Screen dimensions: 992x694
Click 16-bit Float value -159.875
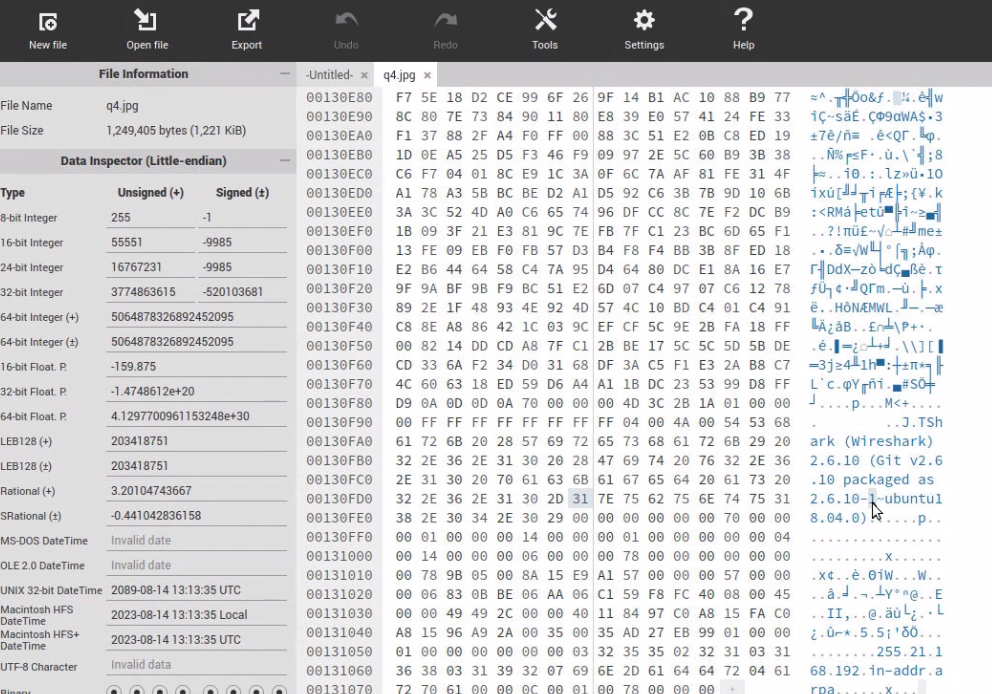[x=196, y=366]
